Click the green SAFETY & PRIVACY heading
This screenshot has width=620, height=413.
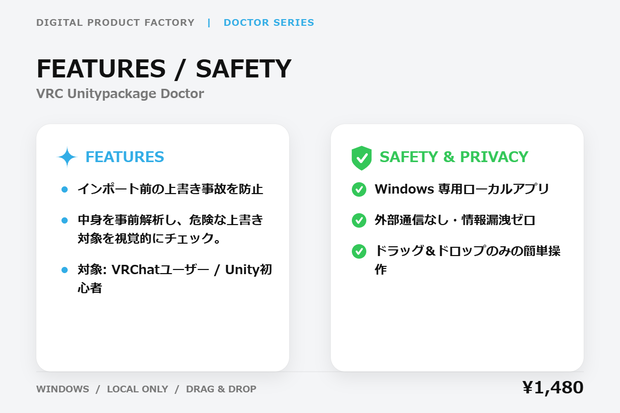point(454,157)
